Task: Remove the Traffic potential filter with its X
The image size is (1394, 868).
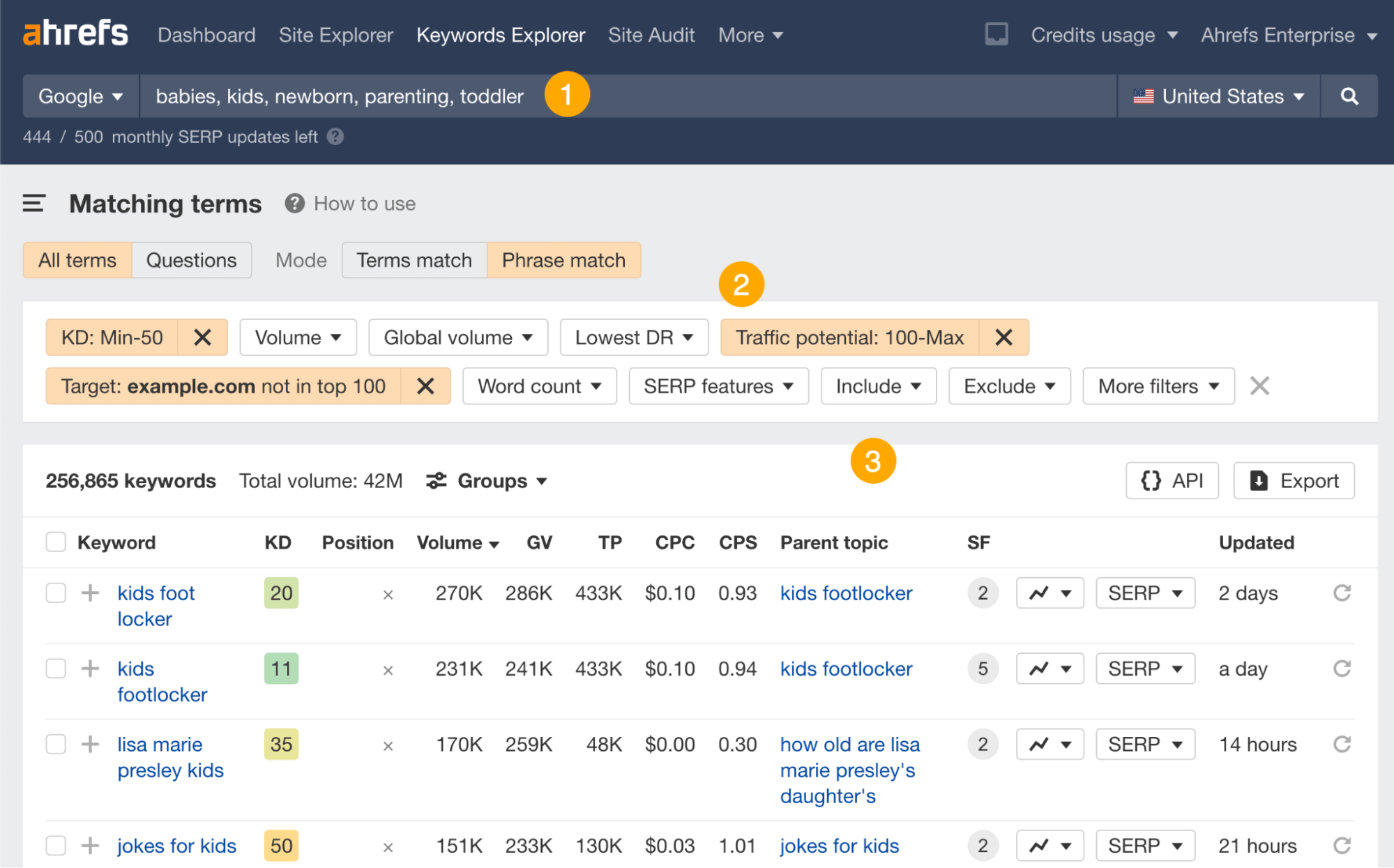Action: pyautogui.click(x=1004, y=337)
